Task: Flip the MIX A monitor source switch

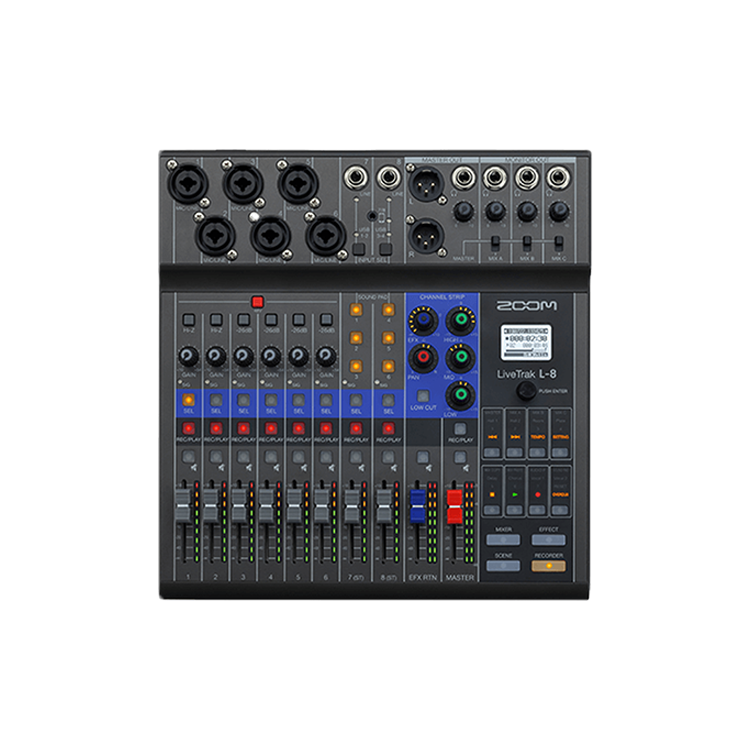Action: tap(495, 243)
